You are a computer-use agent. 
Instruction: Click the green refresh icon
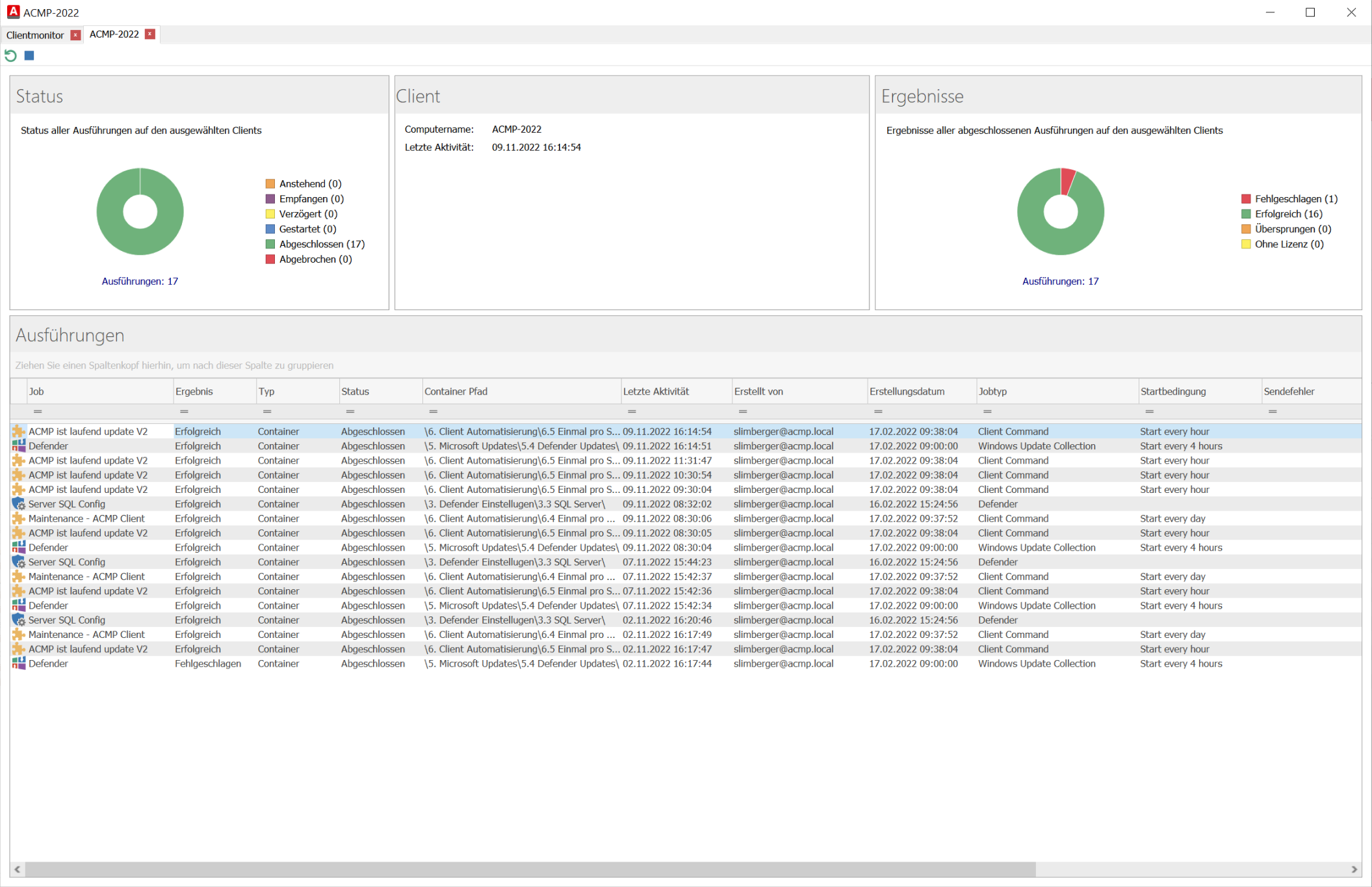pos(10,56)
